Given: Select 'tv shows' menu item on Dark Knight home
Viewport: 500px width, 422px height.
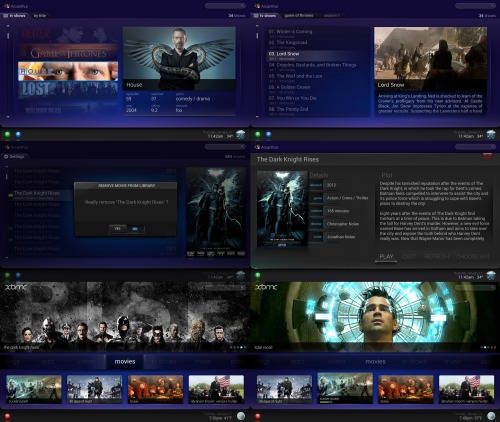Looking at the screenshot, I should click(x=164, y=362).
